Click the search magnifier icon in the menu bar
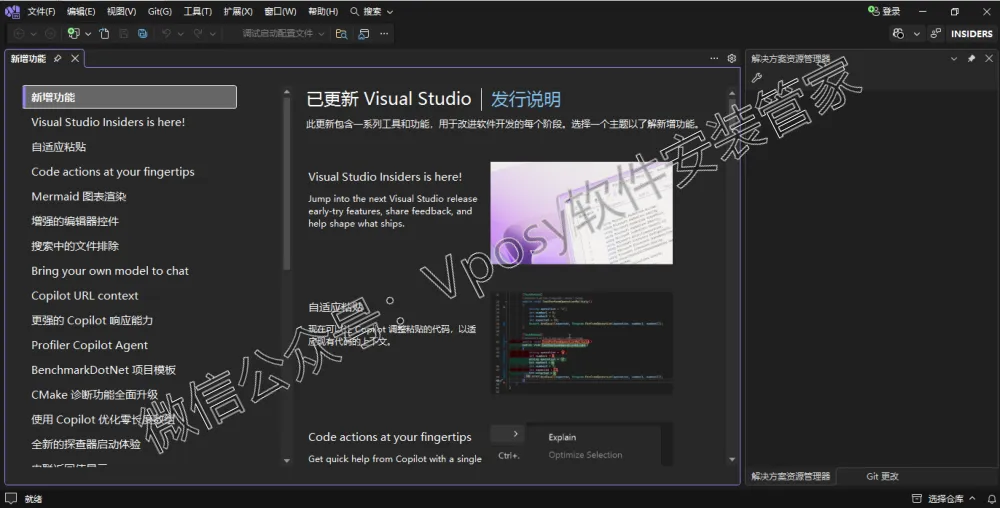The height and width of the screenshot is (508, 1000). (x=355, y=11)
